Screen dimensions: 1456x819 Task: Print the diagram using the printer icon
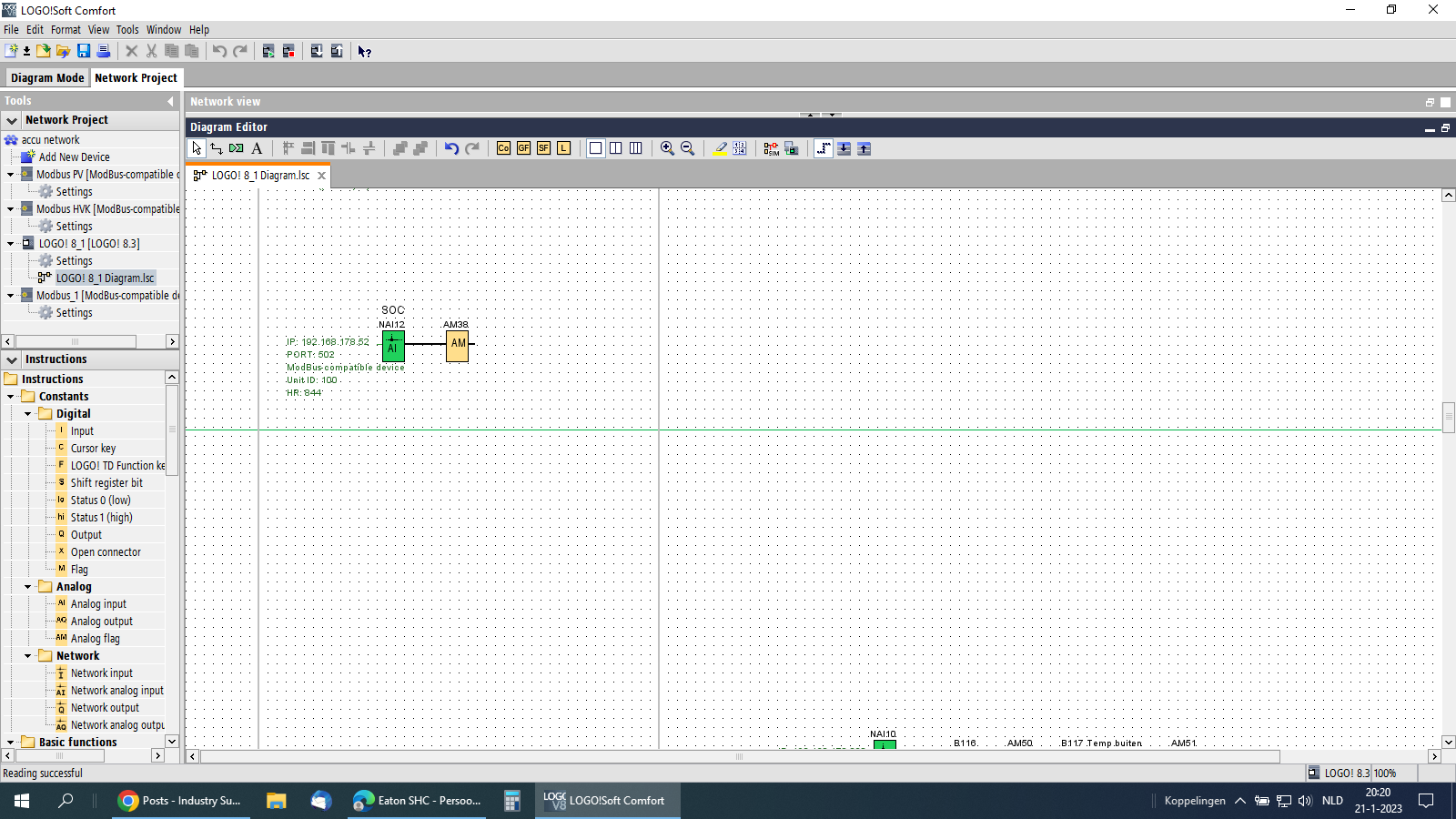104,51
